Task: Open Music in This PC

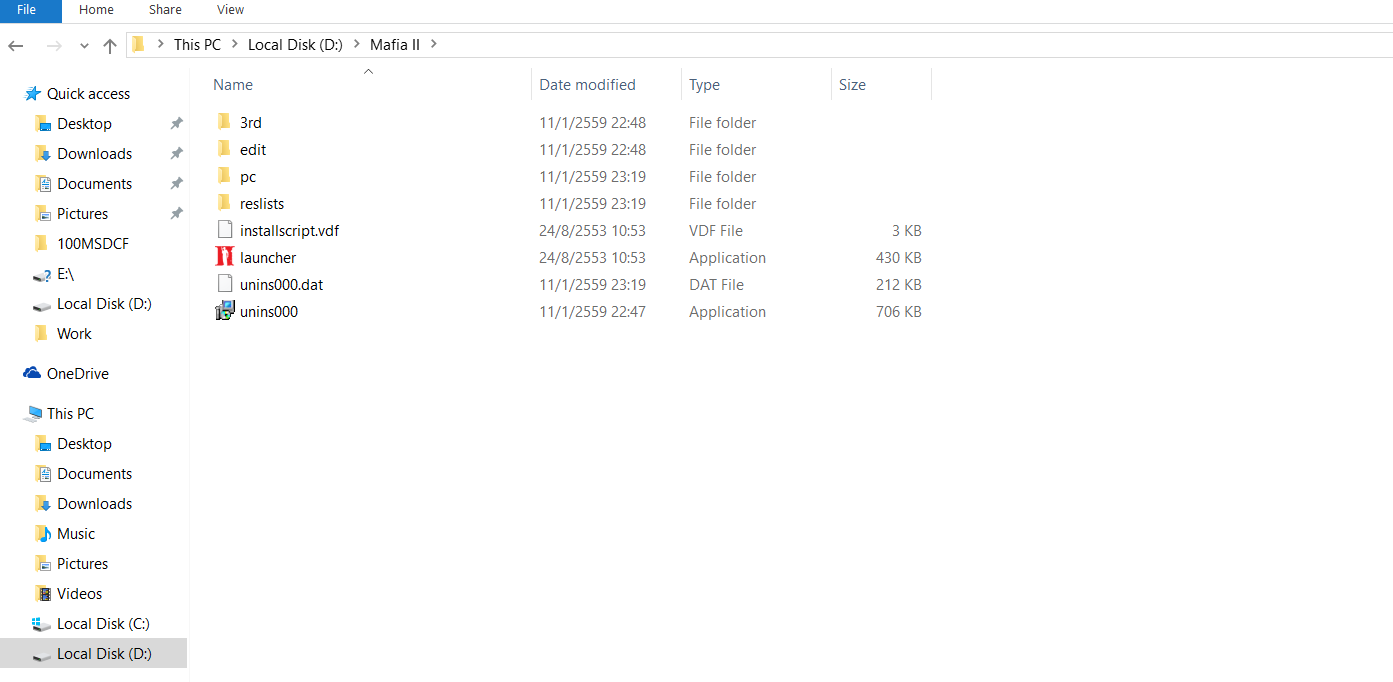Action: tap(76, 533)
